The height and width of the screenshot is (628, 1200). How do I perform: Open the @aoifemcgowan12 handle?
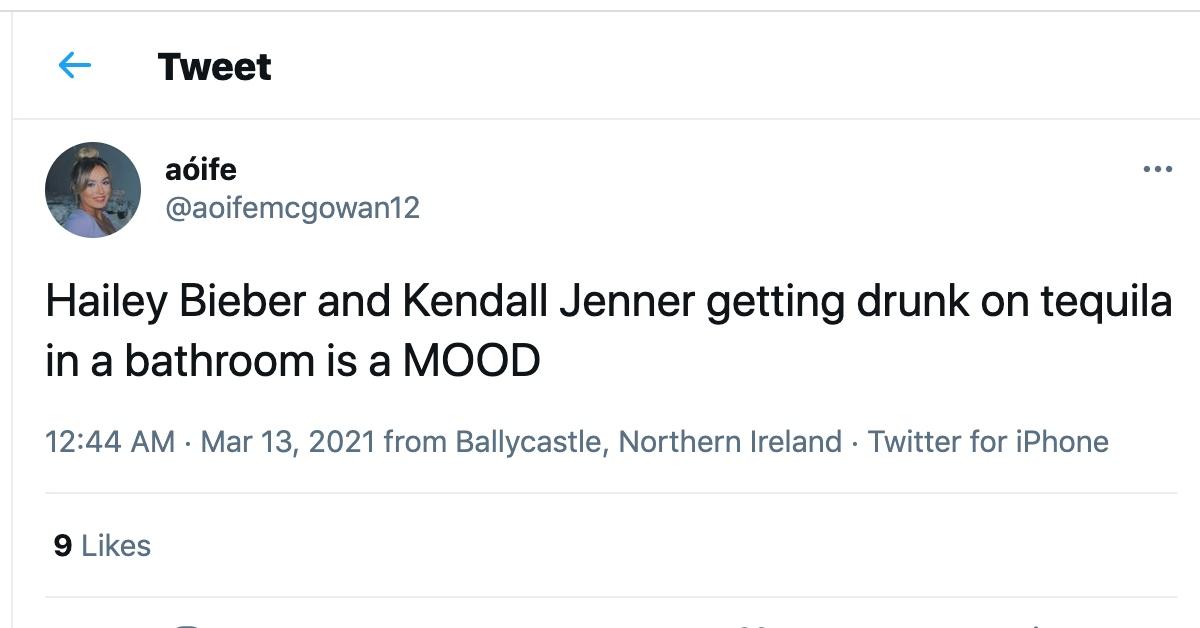292,208
